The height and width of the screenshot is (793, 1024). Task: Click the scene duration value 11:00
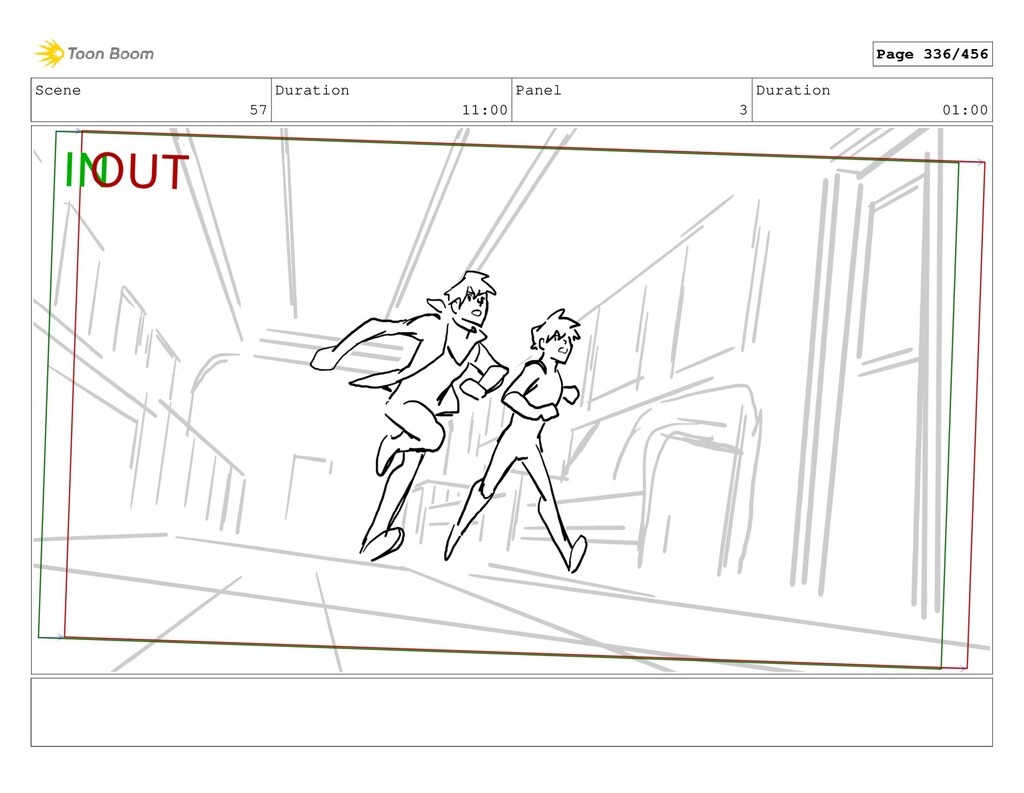pos(485,110)
